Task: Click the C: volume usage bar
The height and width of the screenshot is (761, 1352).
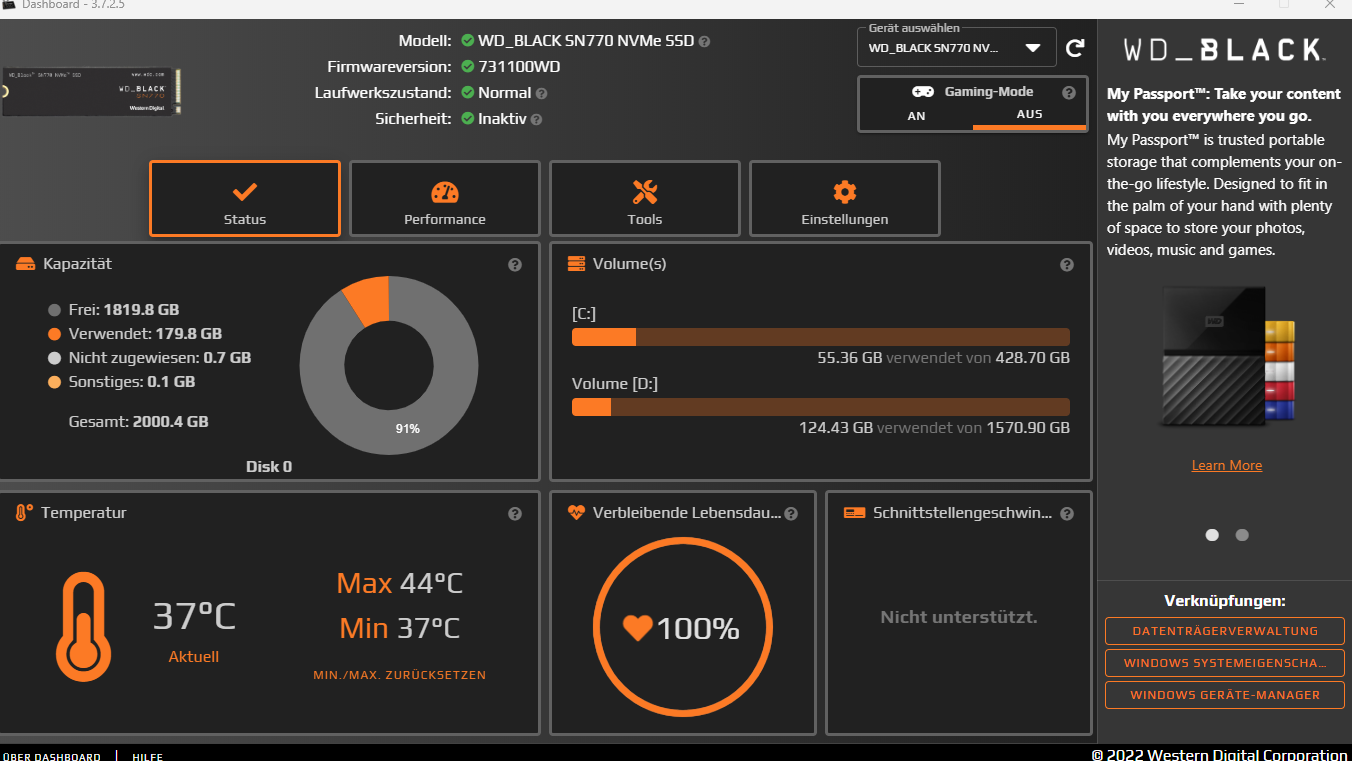Action: (x=821, y=337)
